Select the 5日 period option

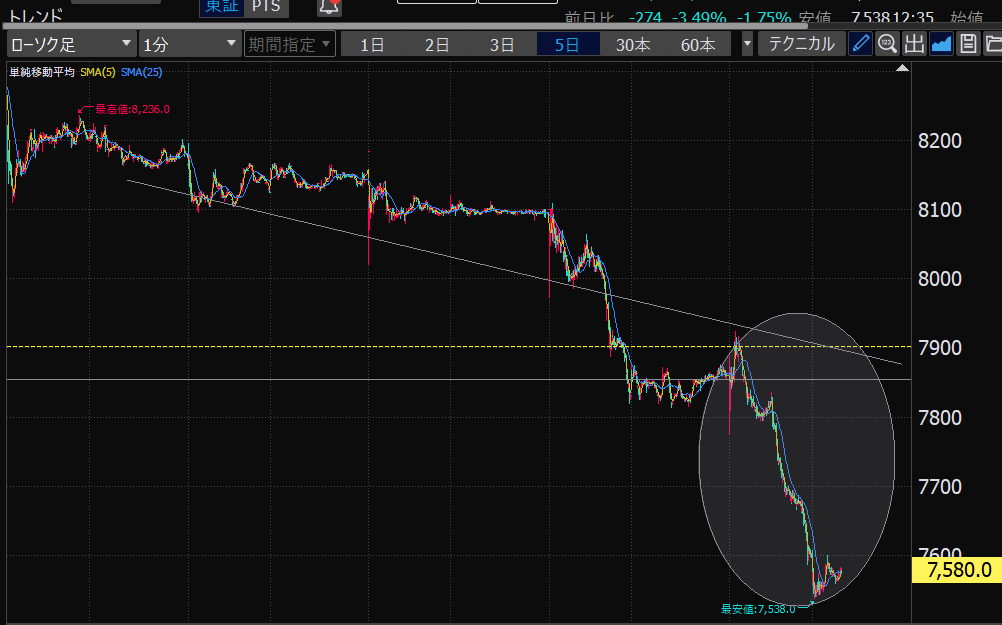[x=568, y=44]
